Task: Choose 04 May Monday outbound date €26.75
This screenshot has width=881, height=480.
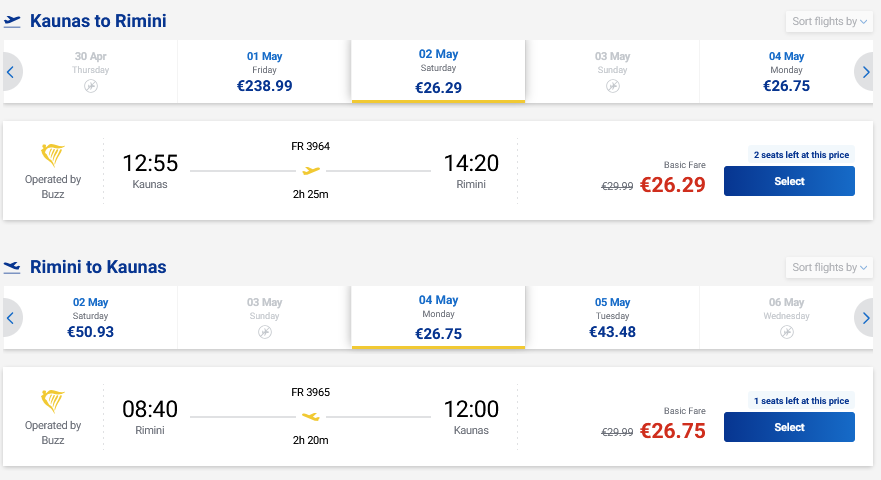Action: tap(786, 72)
